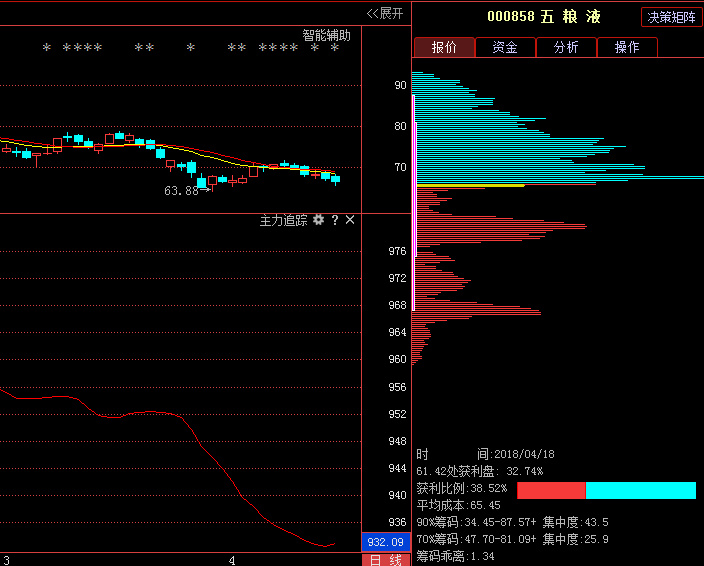The width and height of the screenshot is (704, 566).
Task: Click the indicator axis label 936
Action: (x=397, y=522)
